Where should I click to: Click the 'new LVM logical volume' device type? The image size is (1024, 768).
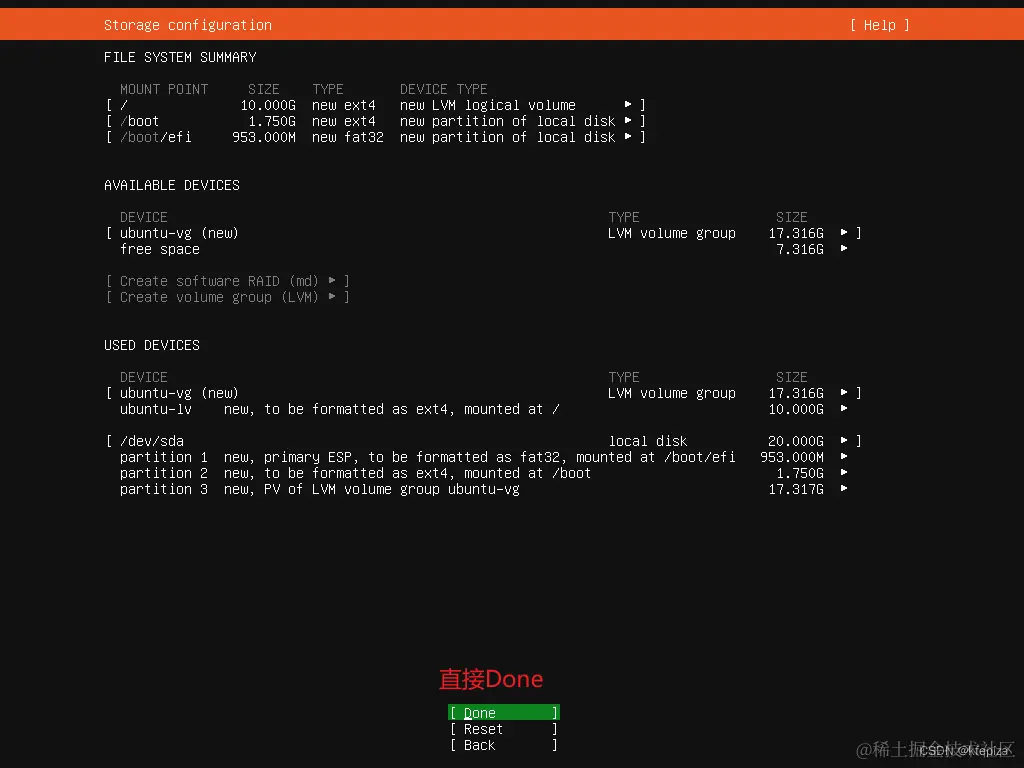coord(488,105)
